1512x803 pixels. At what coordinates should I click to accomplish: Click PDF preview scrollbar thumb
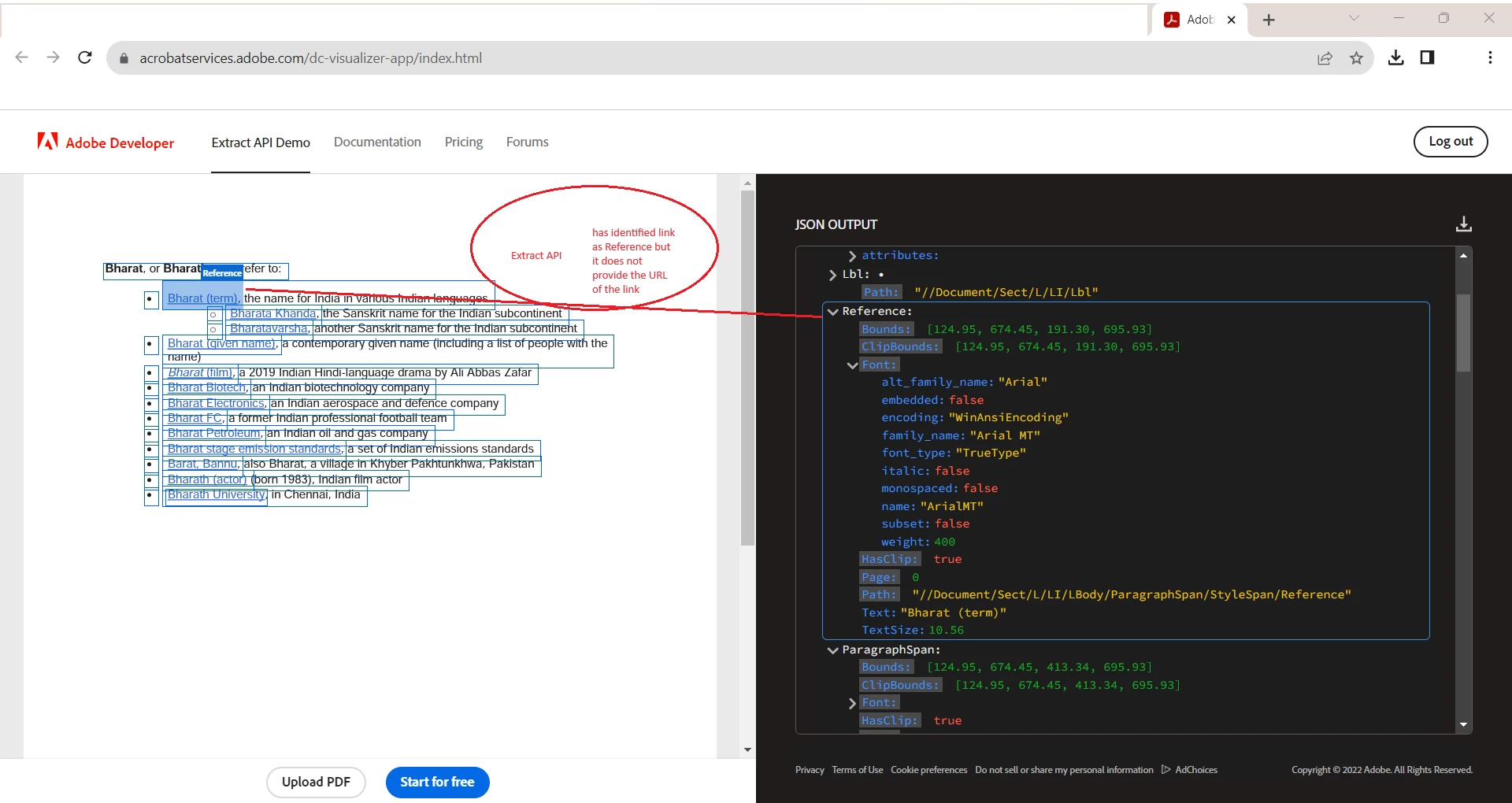pos(747,368)
